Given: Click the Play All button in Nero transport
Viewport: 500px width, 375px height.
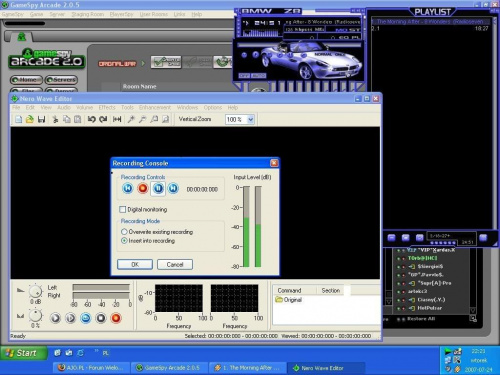Looking at the screenshot, I should (x=55, y=318).
